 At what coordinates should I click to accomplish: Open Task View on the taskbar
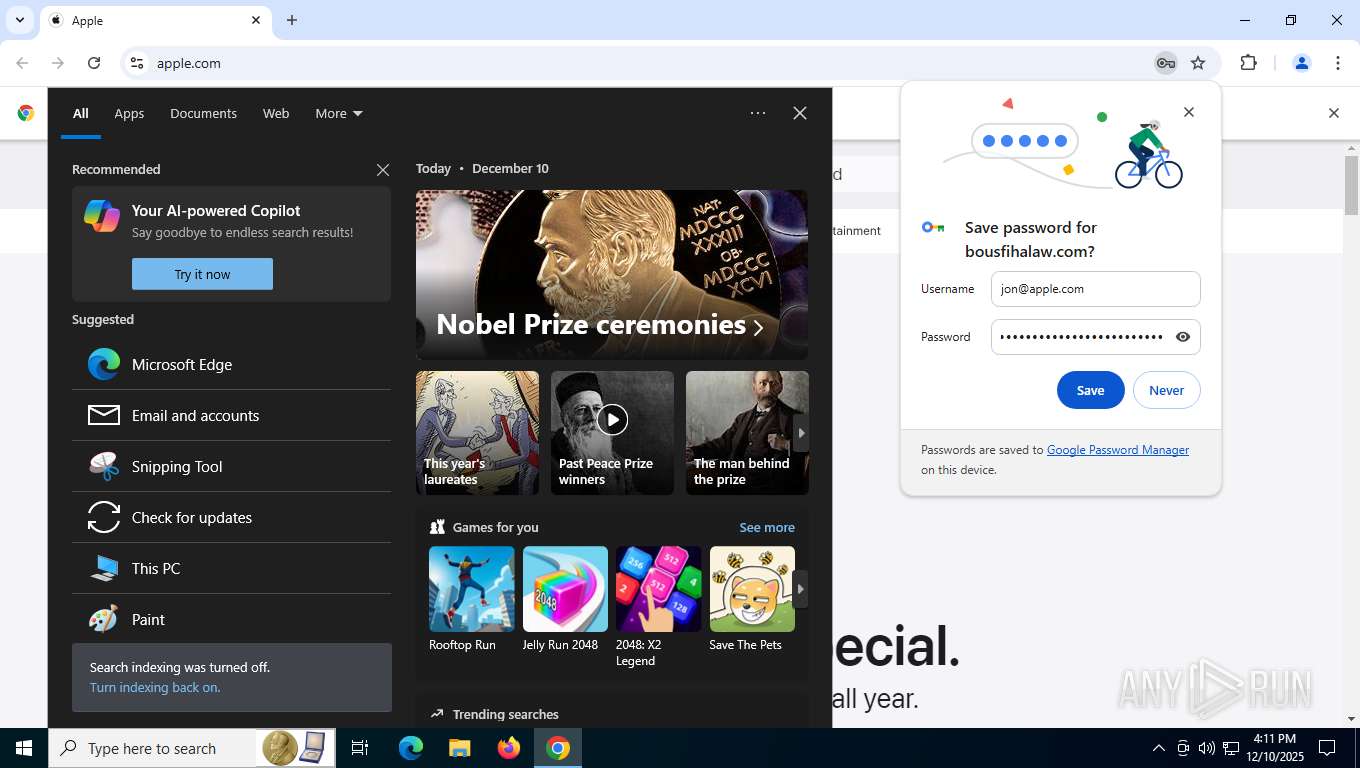click(360, 748)
